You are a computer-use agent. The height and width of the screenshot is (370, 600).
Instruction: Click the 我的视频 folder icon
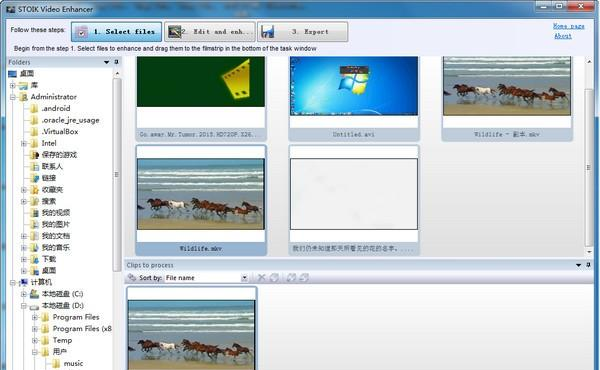34,213
